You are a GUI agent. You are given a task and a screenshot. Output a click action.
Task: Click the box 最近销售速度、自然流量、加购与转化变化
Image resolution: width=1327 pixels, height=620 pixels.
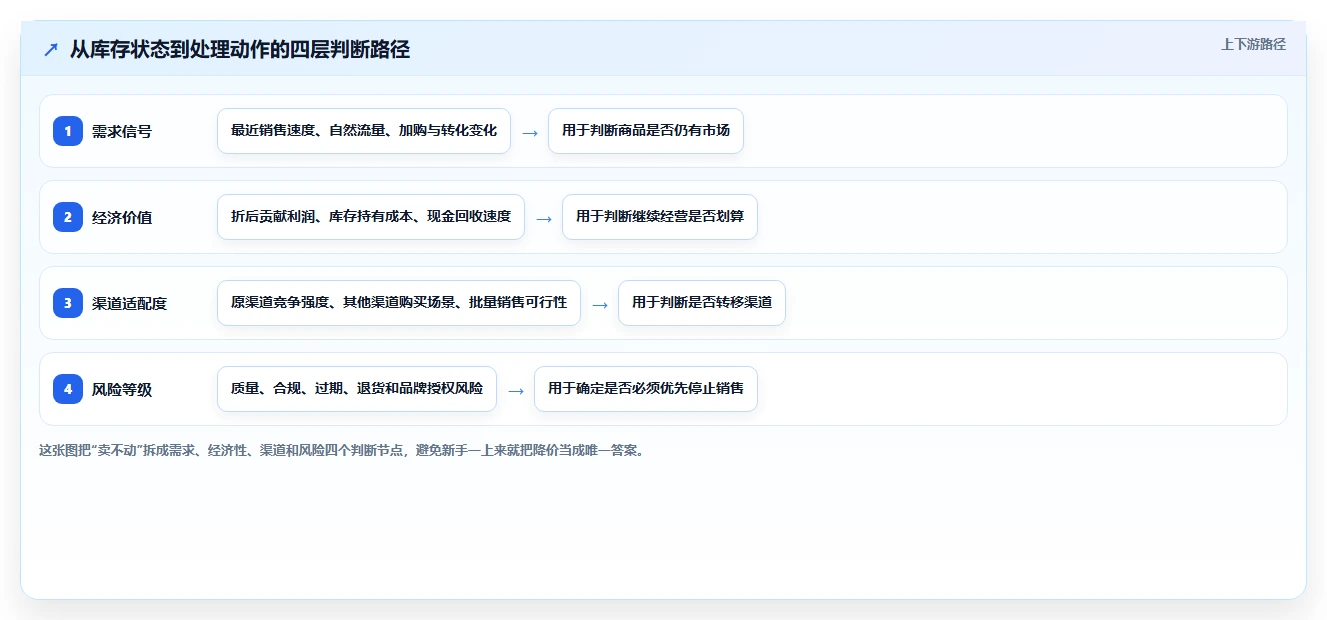(364, 131)
